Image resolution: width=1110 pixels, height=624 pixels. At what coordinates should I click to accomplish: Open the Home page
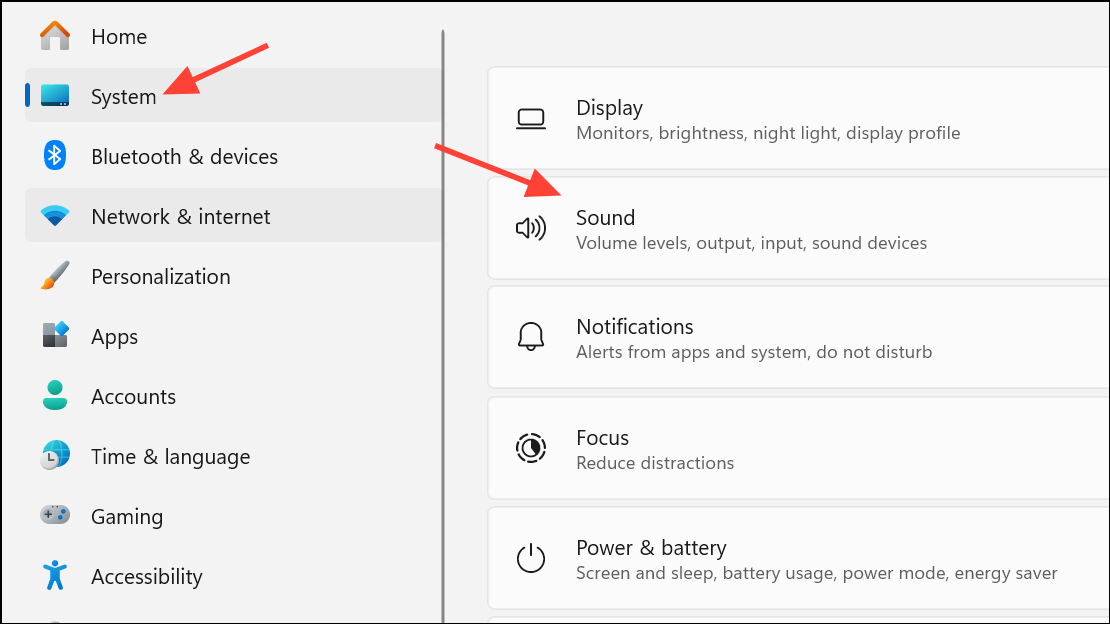(x=233, y=36)
